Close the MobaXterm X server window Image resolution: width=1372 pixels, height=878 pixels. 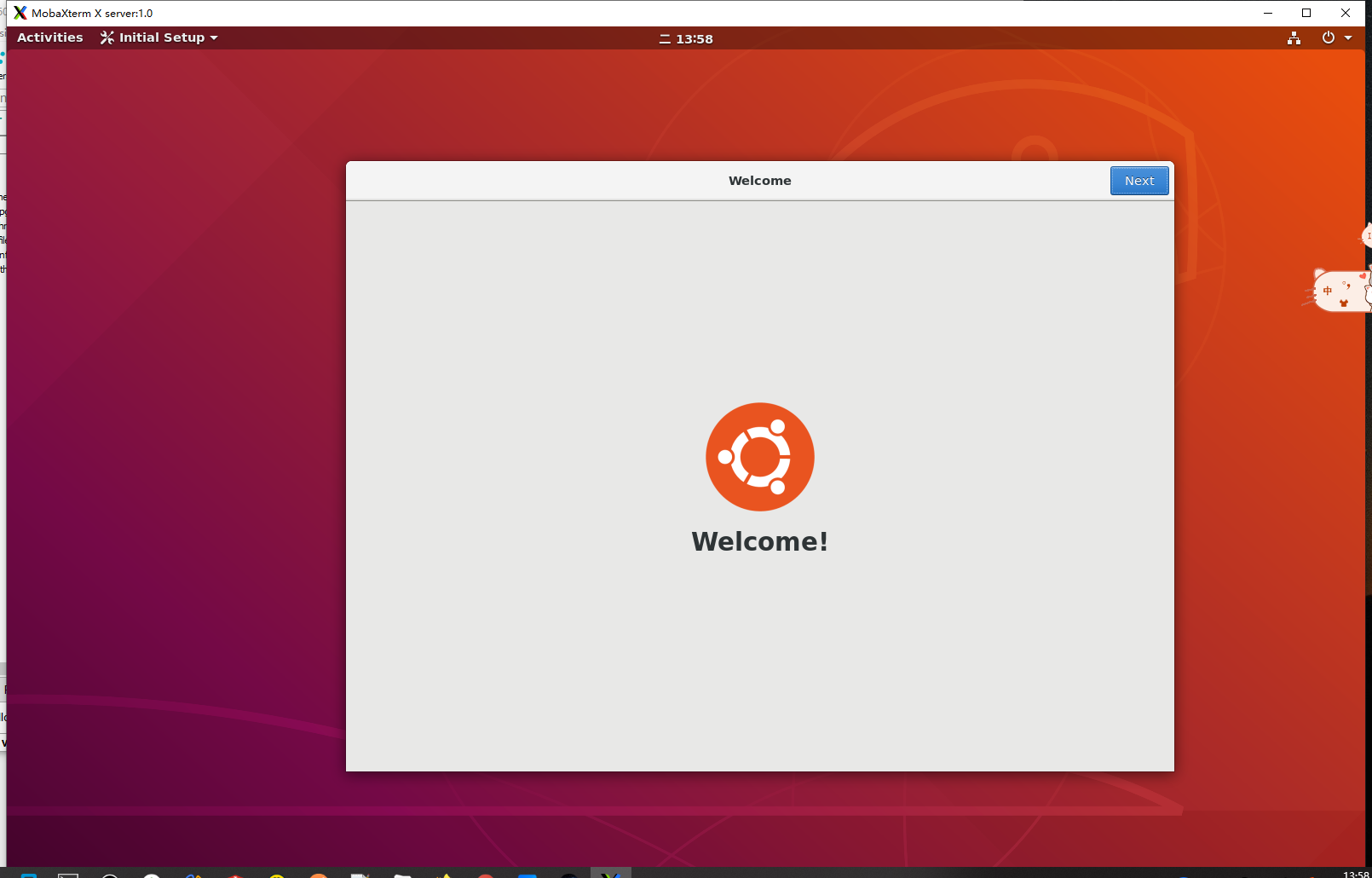pyautogui.click(x=1346, y=13)
